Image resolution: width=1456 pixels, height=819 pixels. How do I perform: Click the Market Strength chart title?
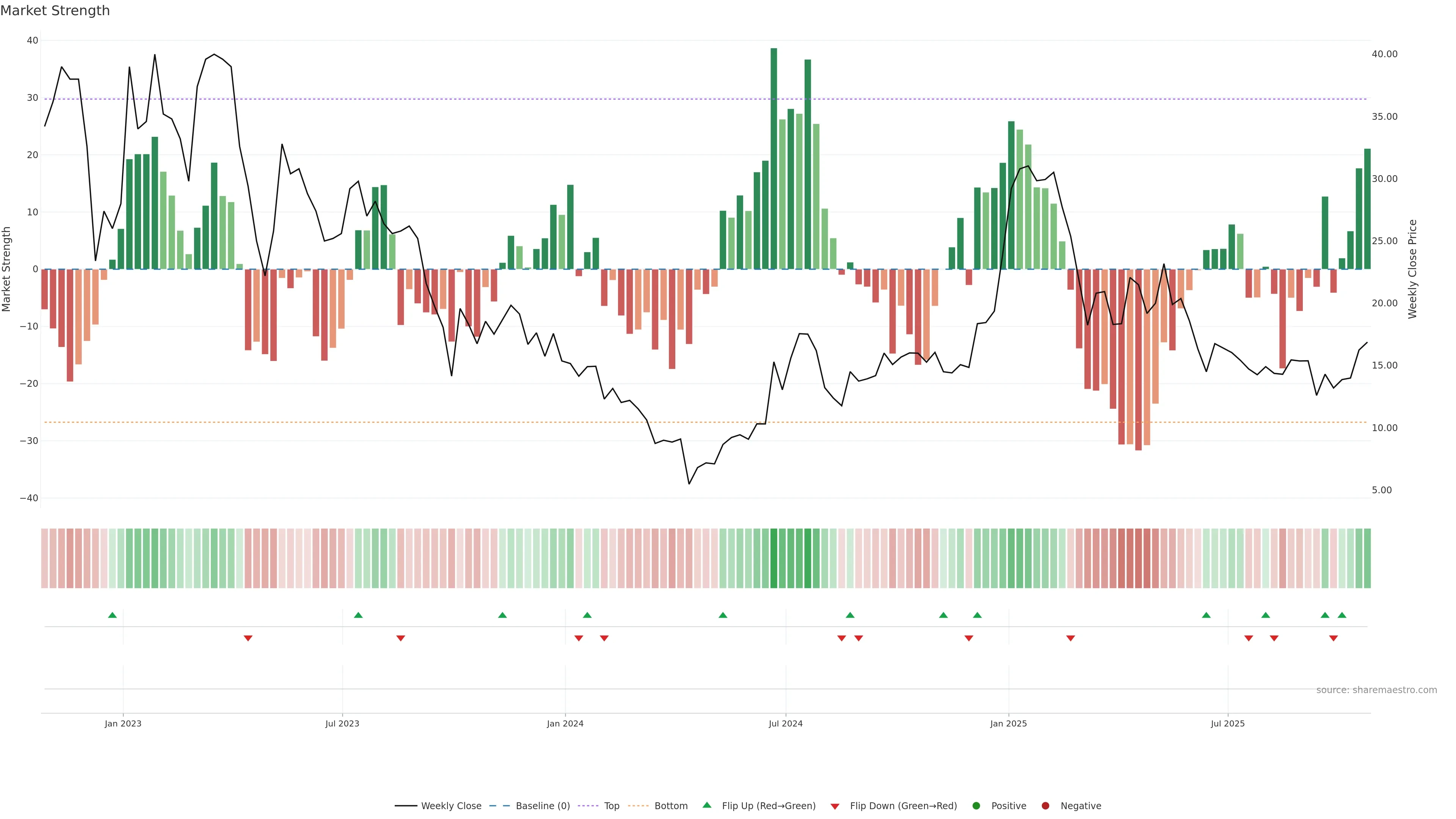pos(55,11)
